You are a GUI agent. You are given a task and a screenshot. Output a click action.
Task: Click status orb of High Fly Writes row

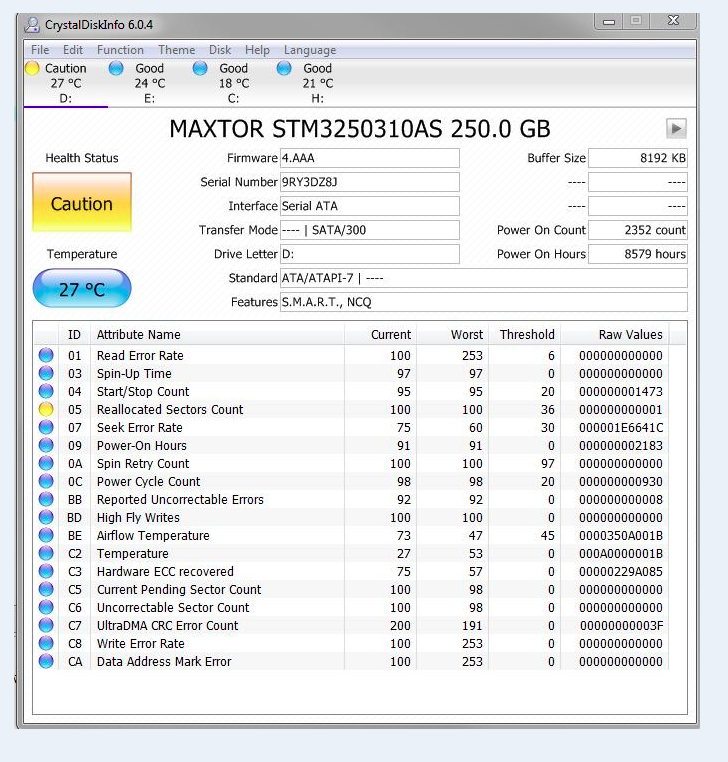(x=46, y=517)
